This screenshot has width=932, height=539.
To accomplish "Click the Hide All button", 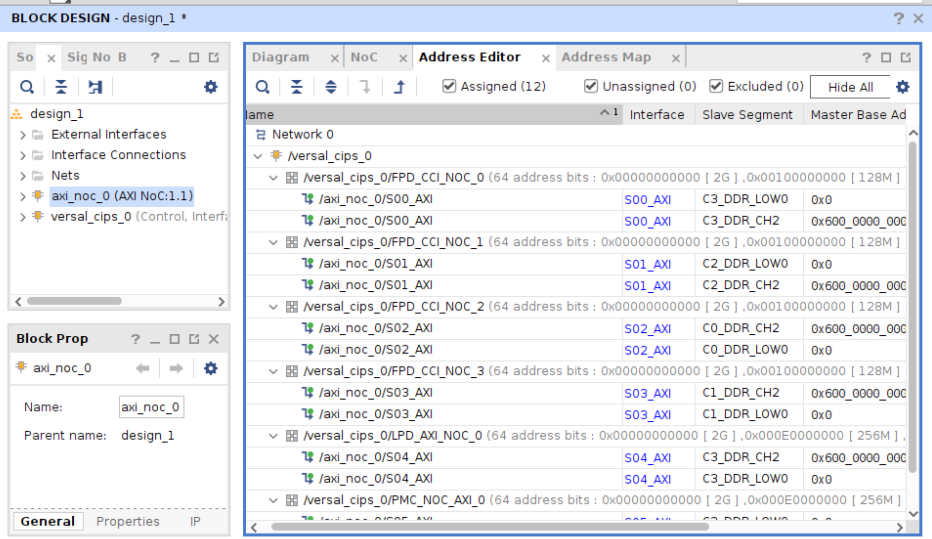I will [850, 87].
